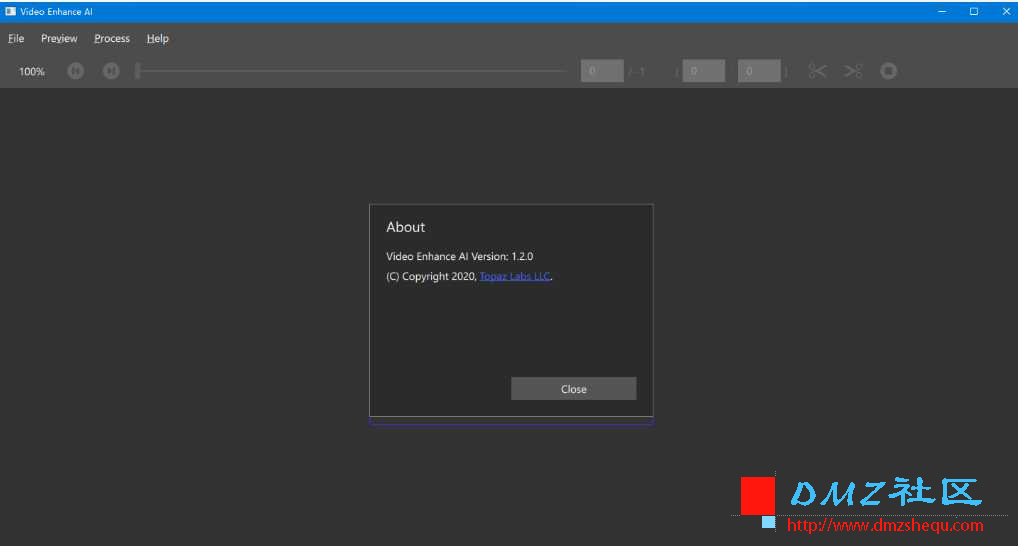The image size is (1018, 546).
Task: Click the Video Enhance AI title bar icon
Action: pyautogui.click(x=10, y=12)
